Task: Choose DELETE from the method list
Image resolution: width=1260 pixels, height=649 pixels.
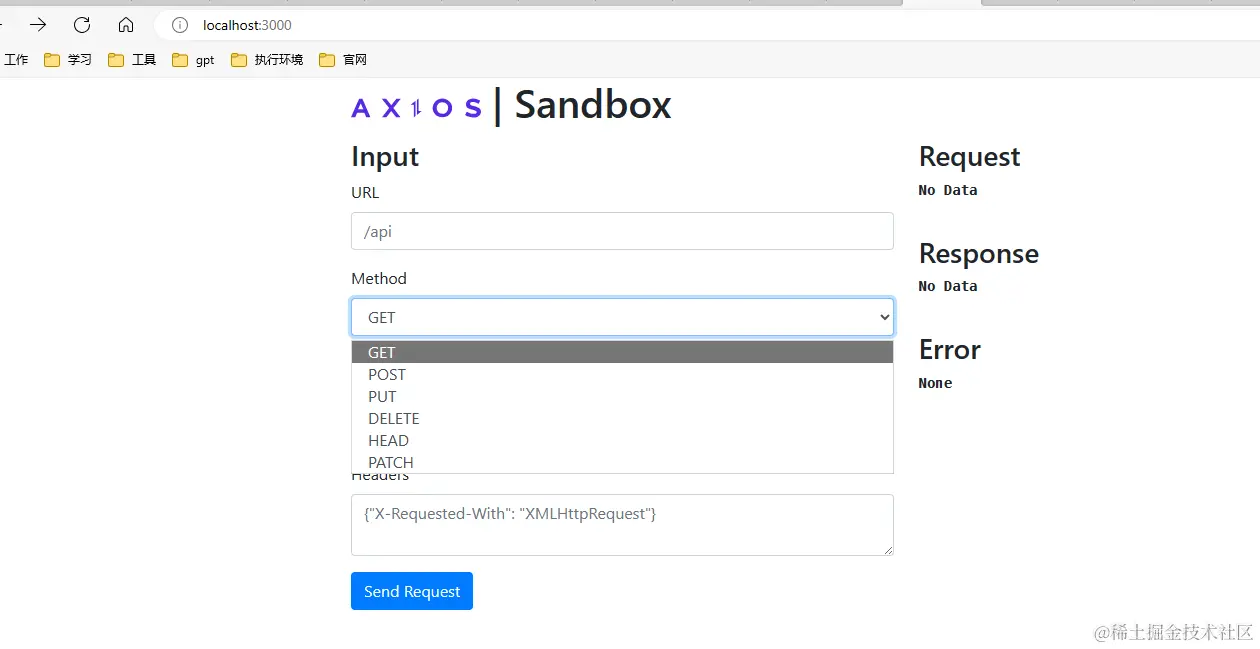Action: [x=622, y=418]
